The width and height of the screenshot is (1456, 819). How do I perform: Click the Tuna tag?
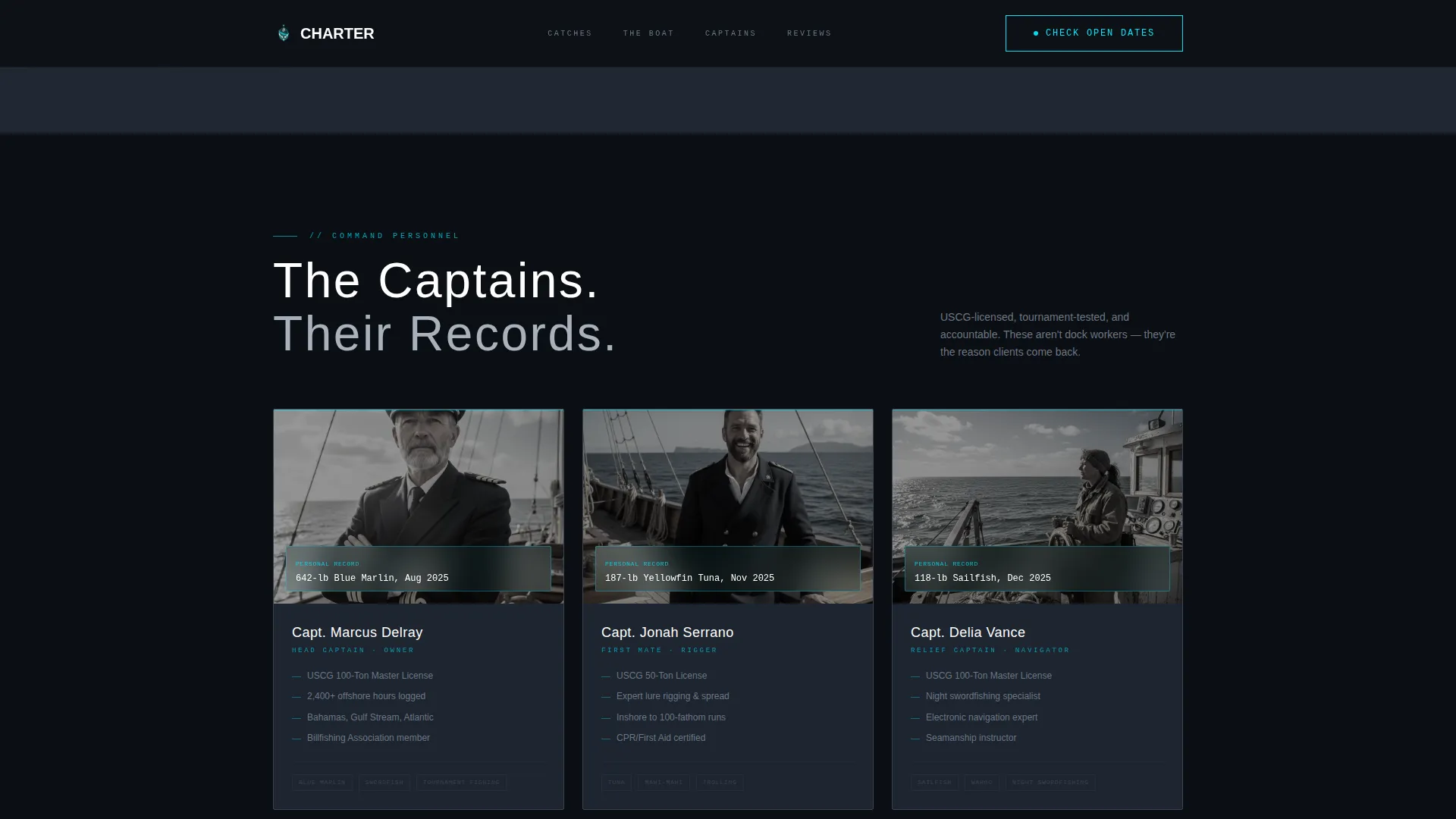[617, 783]
